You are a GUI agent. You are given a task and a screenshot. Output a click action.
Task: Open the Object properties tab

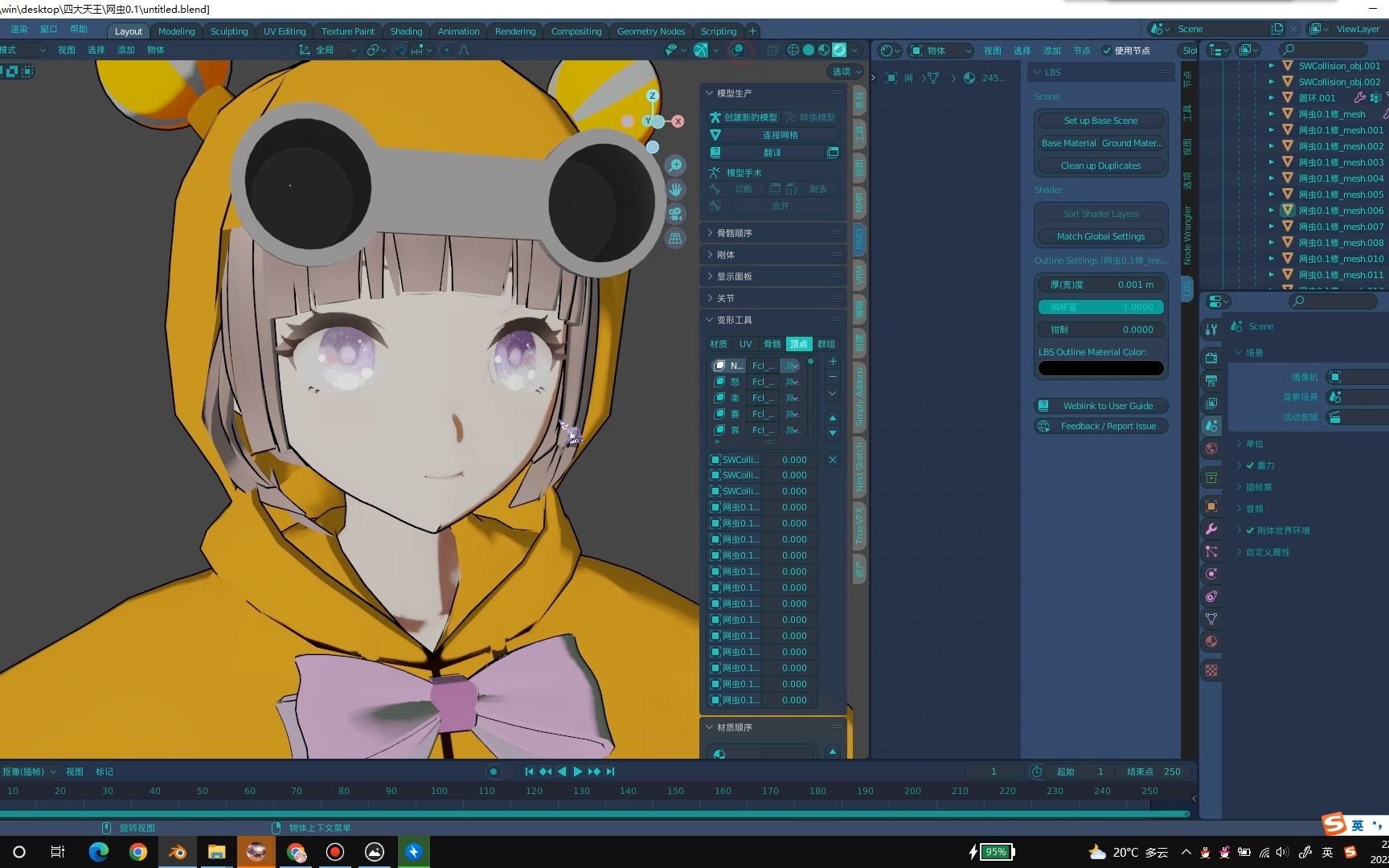tap(1211, 506)
